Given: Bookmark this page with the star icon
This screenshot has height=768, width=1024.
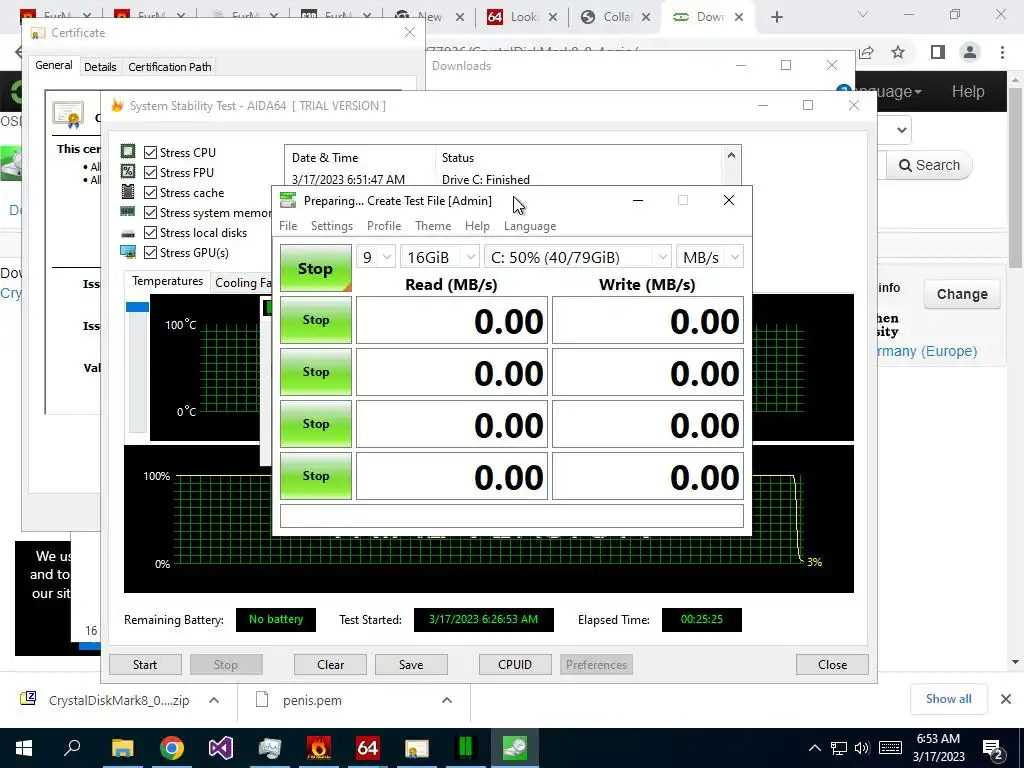Looking at the screenshot, I should click(898, 52).
